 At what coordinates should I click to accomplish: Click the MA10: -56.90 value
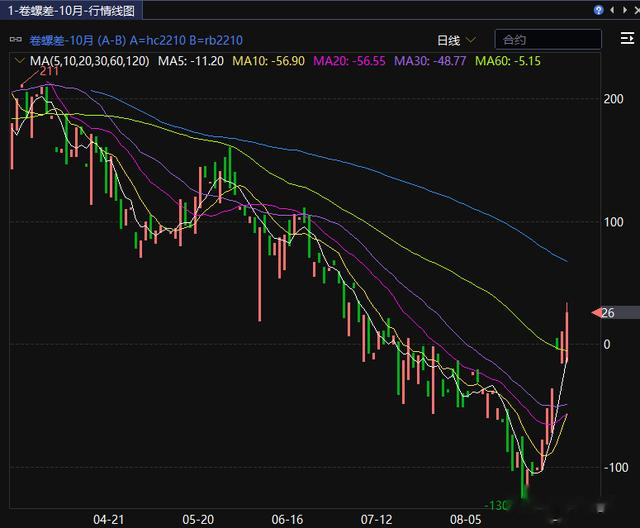[x=268, y=61]
